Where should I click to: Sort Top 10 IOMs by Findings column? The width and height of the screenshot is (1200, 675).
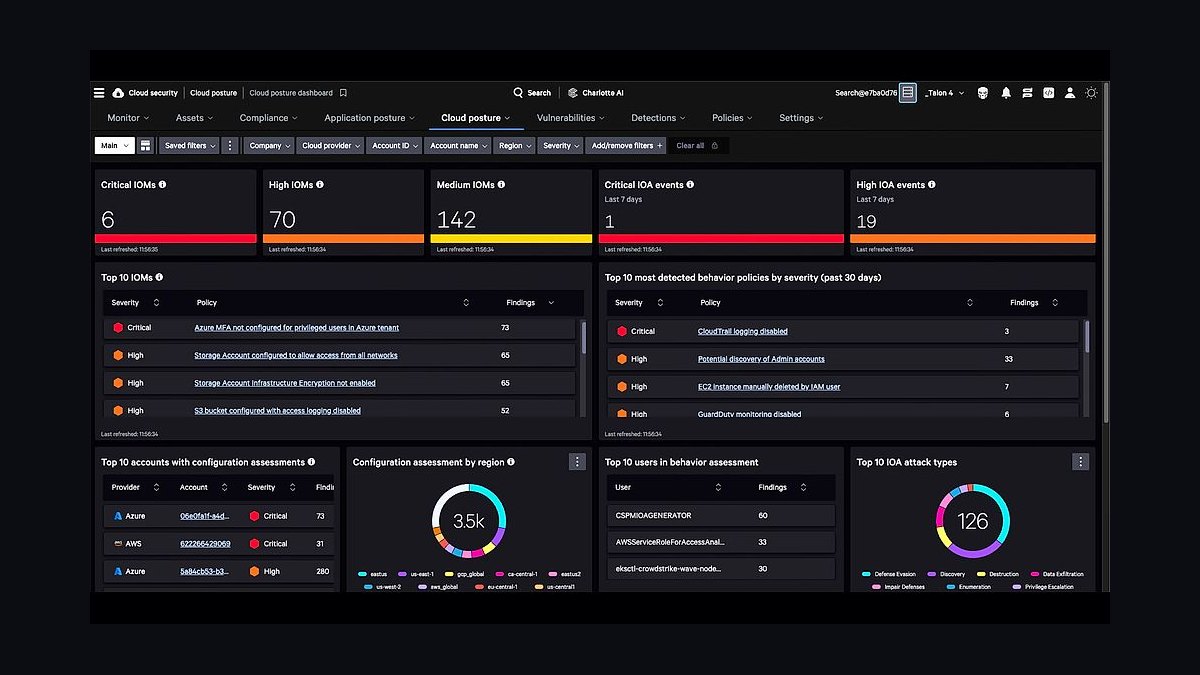tap(551, 302)
